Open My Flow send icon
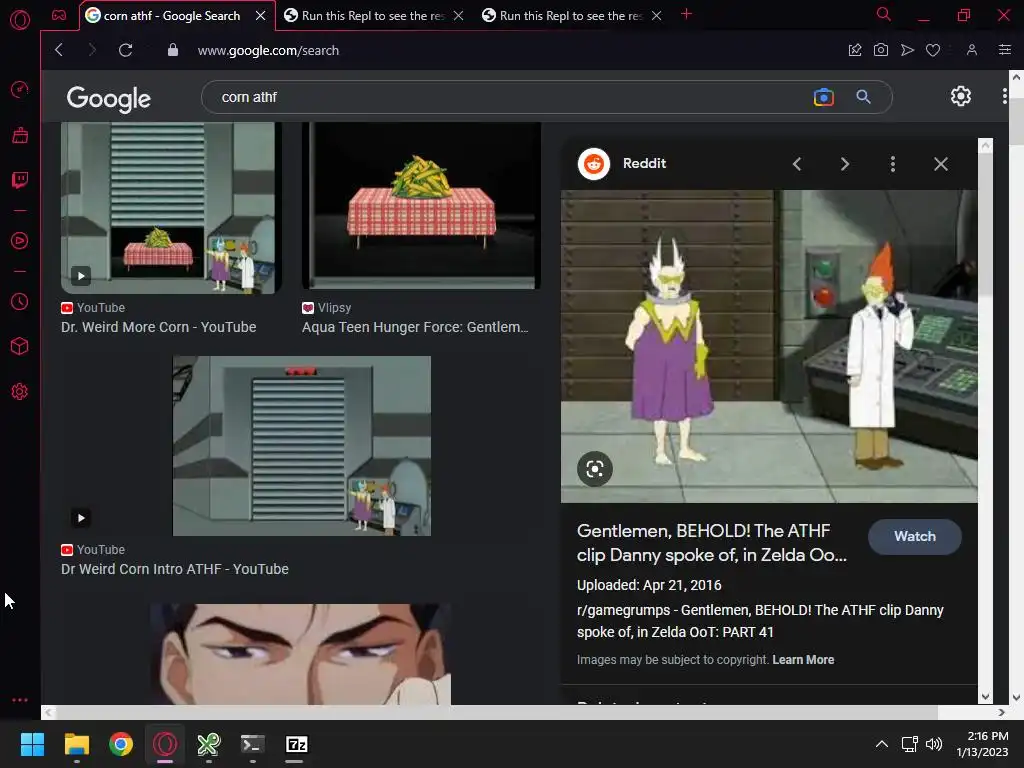The image size is (1024, 768). click(x=907, y=50)
